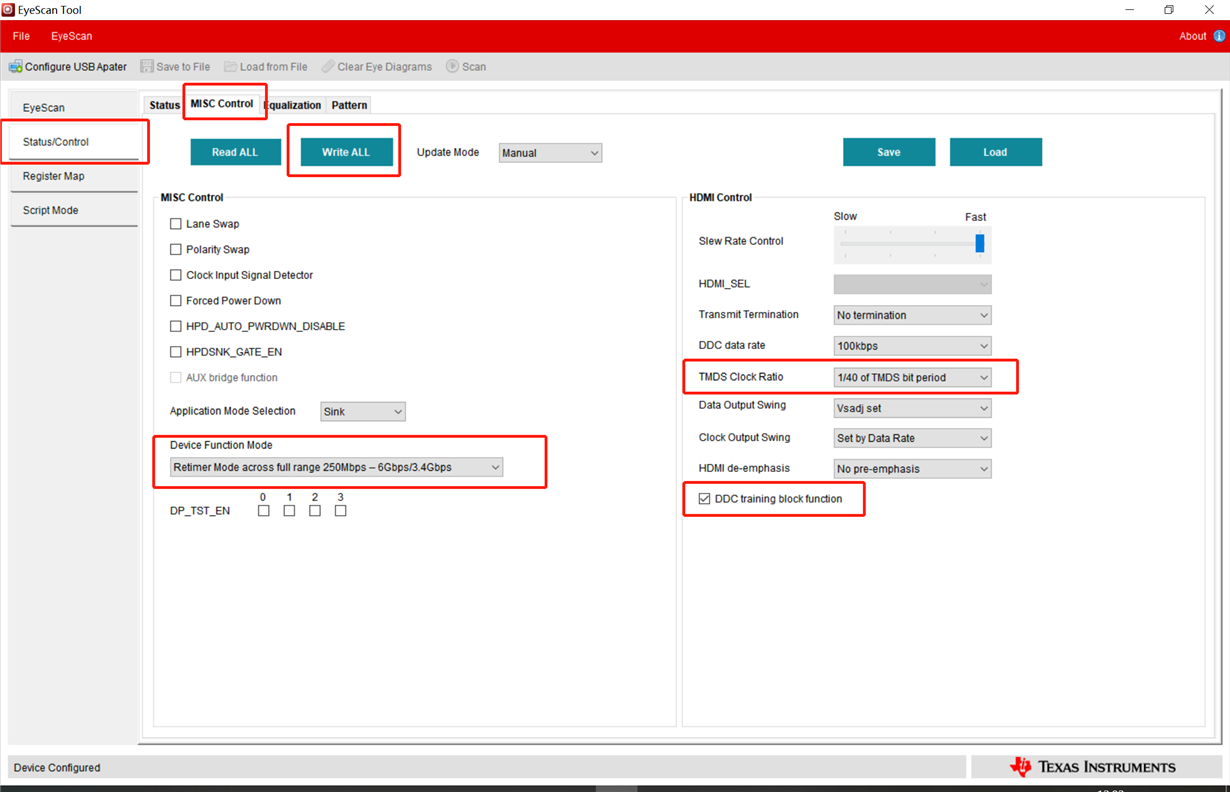
Task: Uncheck DDC training block function
Action: 705,499
